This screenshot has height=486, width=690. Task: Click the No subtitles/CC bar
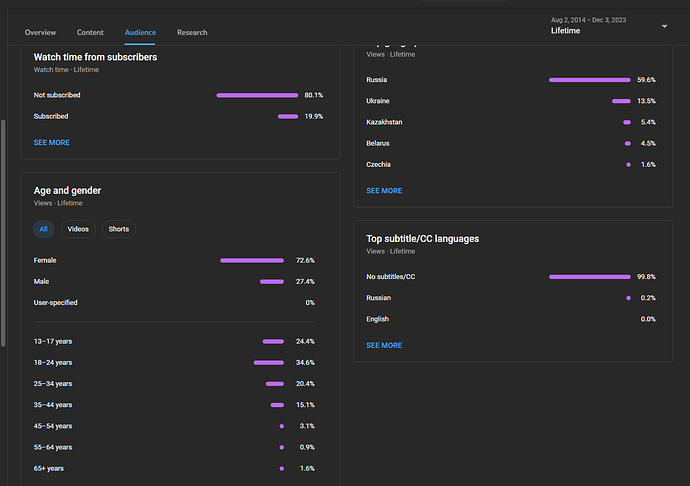pos(590,277)
